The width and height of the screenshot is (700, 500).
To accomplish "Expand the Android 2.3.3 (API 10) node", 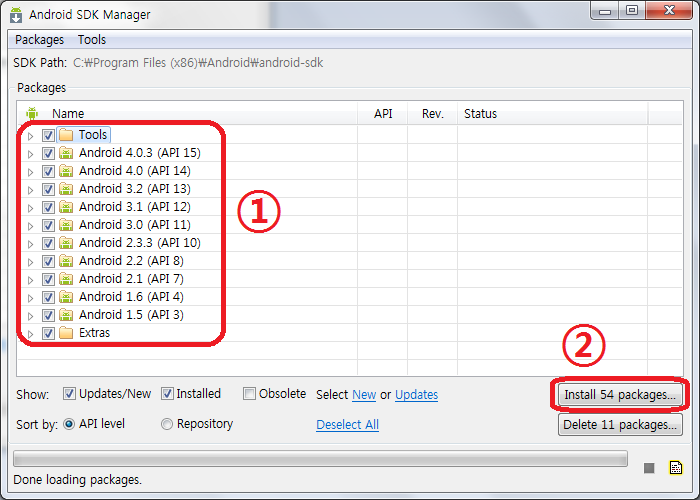I will coord(30,244).
